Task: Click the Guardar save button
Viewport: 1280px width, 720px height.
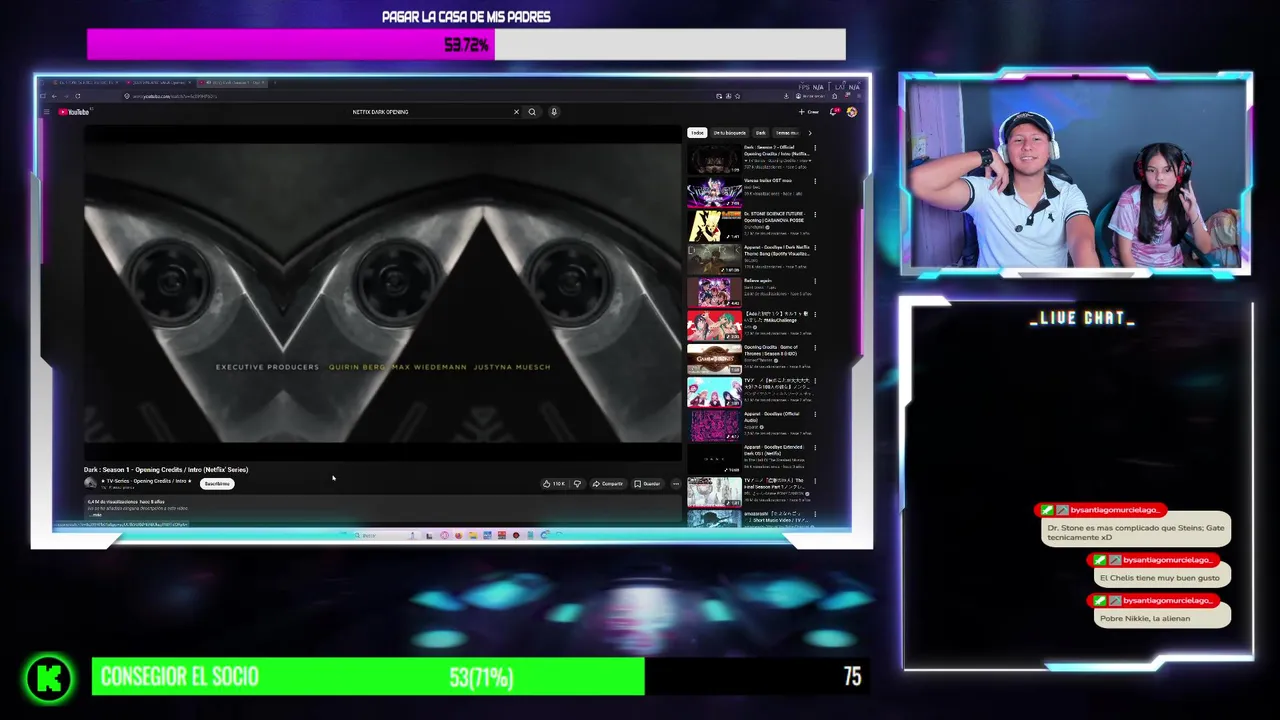Action: pyautogui.click(x=647, y=484)
